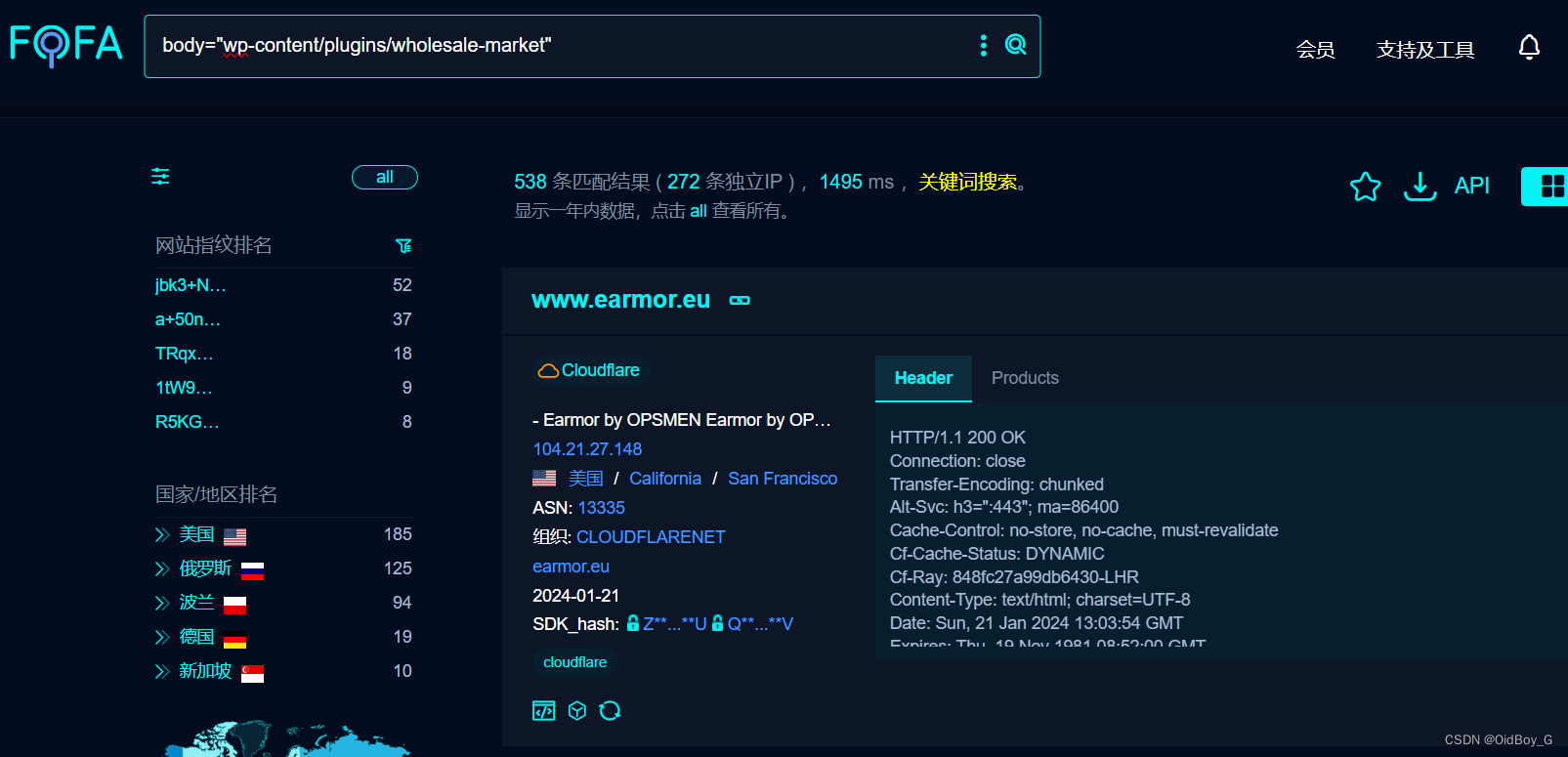Click the world map thumbnail in sidebar
This screenshot has width=1568, height=757.
click(x=288, y=739)
